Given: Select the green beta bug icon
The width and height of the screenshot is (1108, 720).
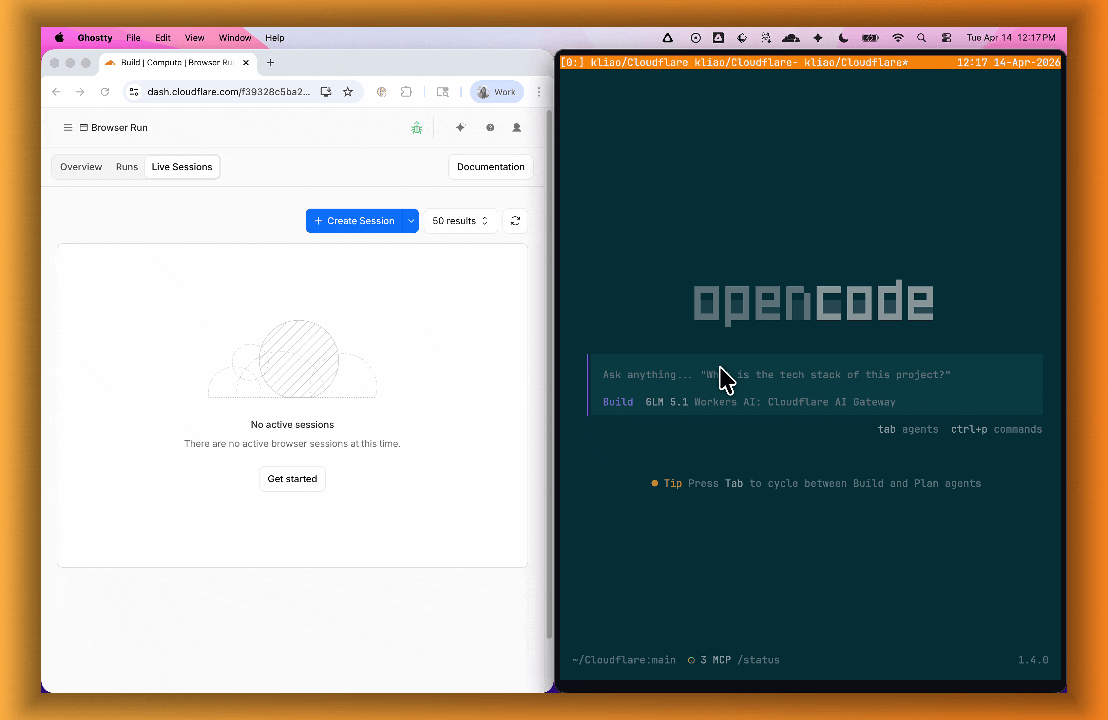Looking at the screenshot, I should pos(417,127).
